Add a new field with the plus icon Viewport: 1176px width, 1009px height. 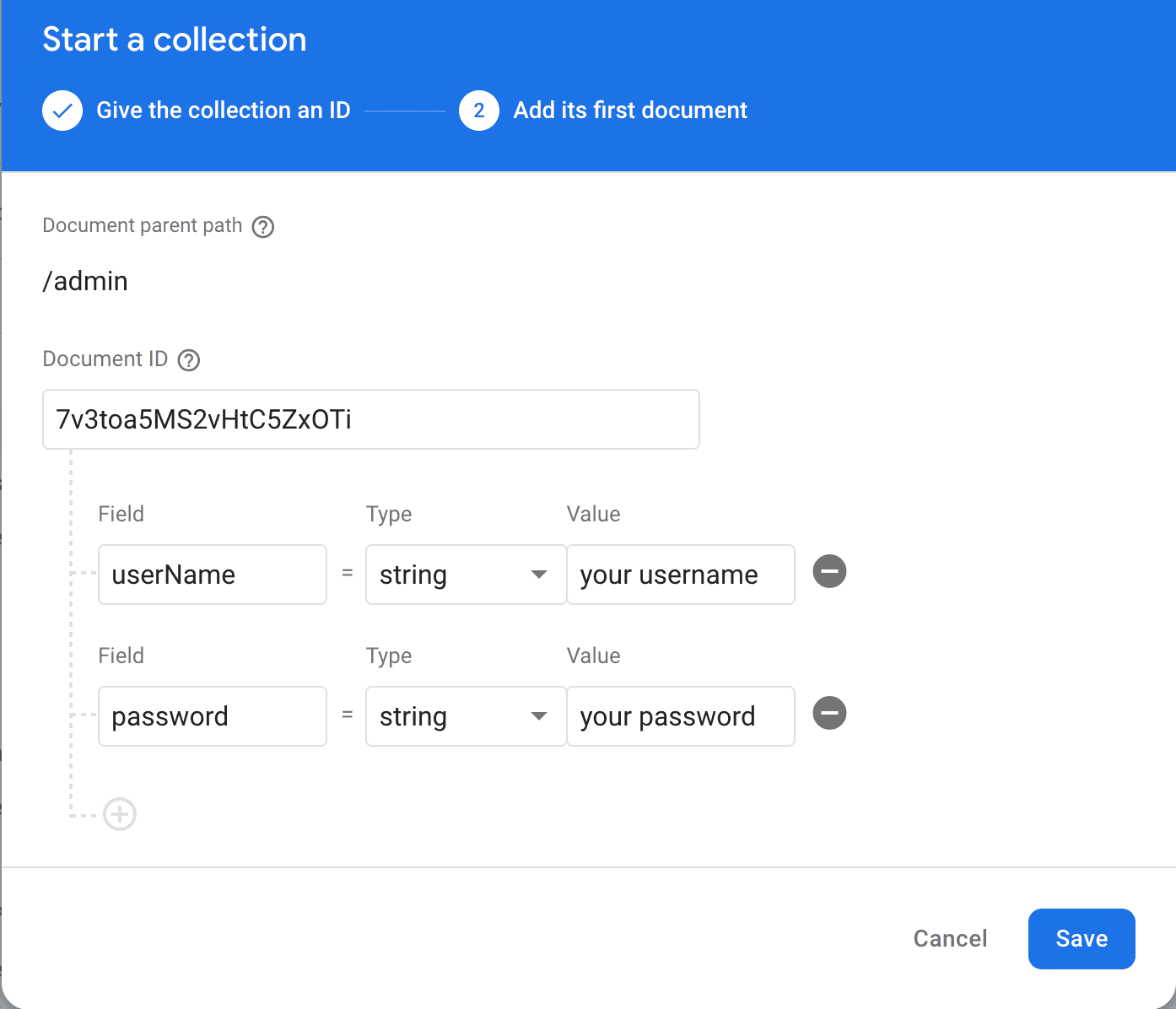pyautogui.click(x=119, y=814)
